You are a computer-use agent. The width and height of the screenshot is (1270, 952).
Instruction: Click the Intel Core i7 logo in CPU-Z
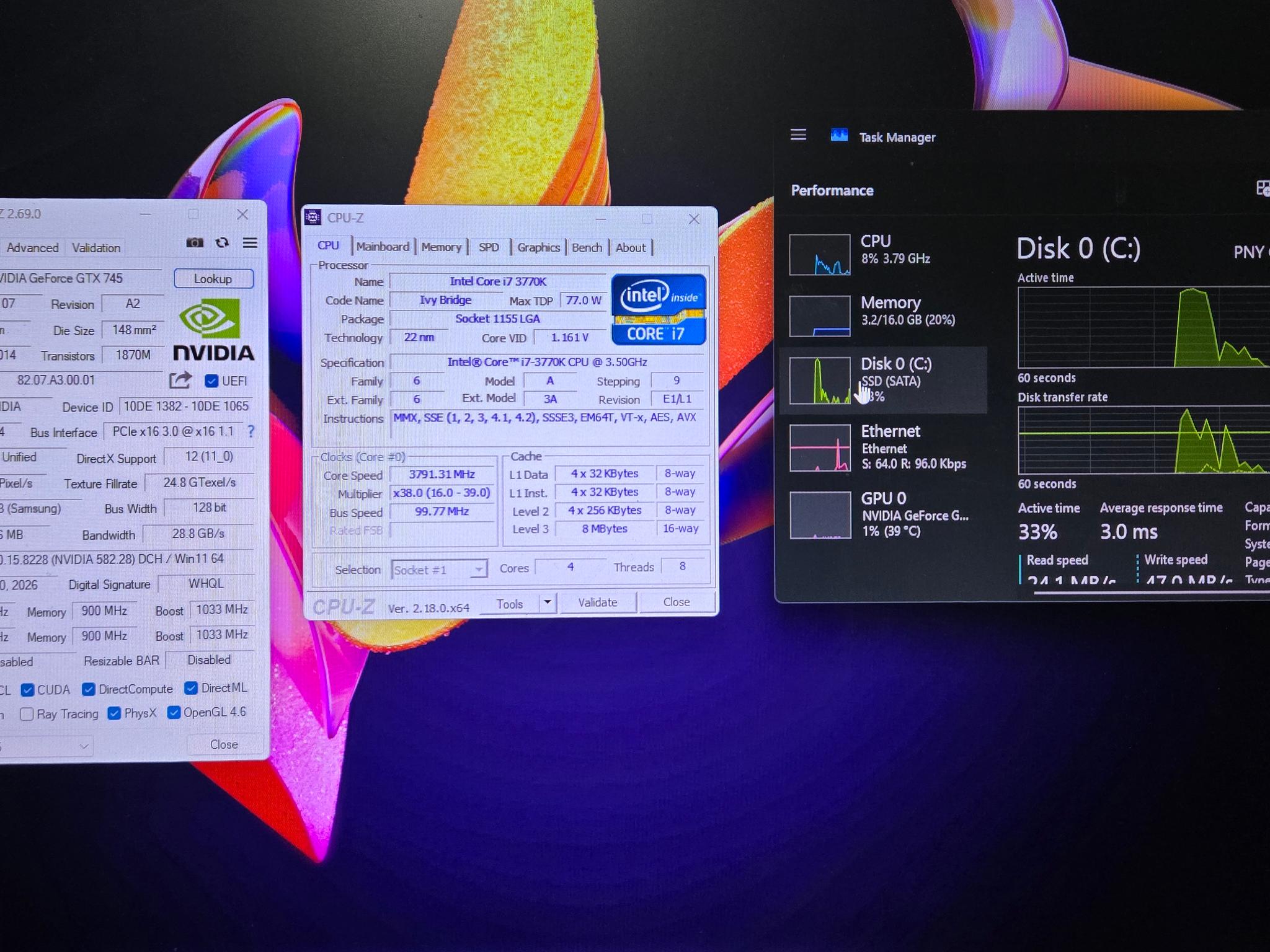click(659, 309)
